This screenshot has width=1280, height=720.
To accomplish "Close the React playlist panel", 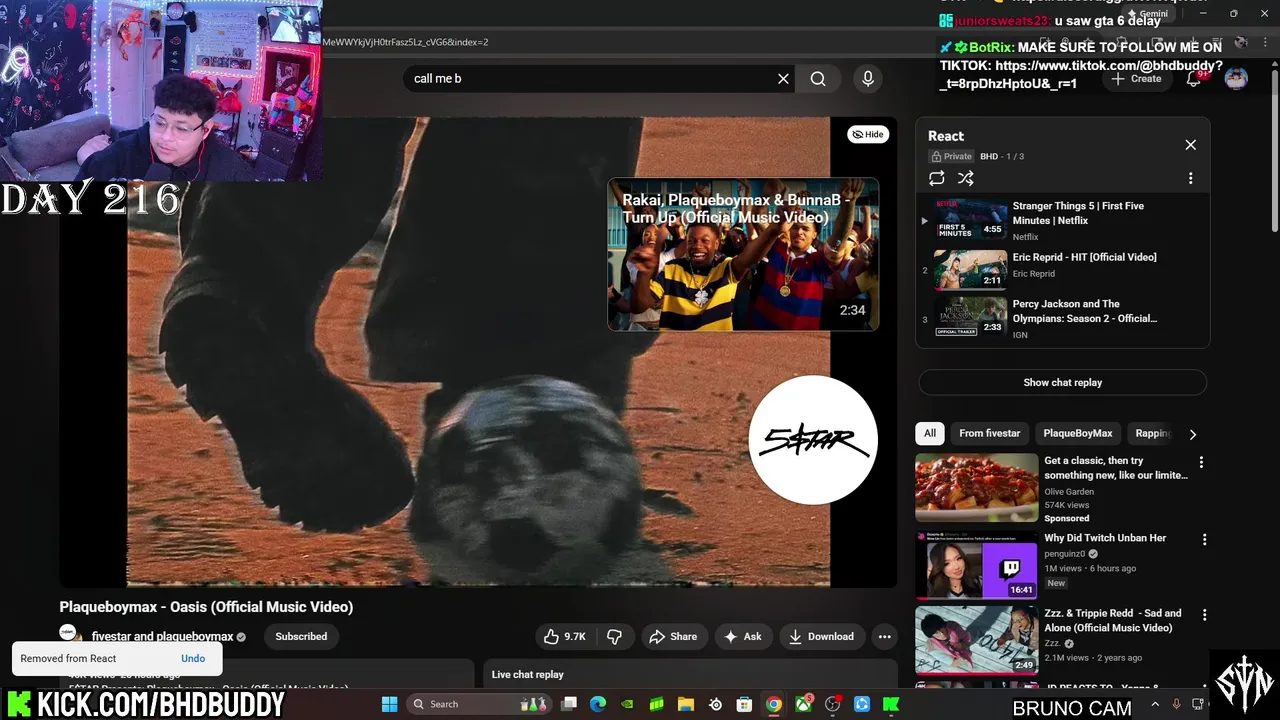I will pos(1190,145).
